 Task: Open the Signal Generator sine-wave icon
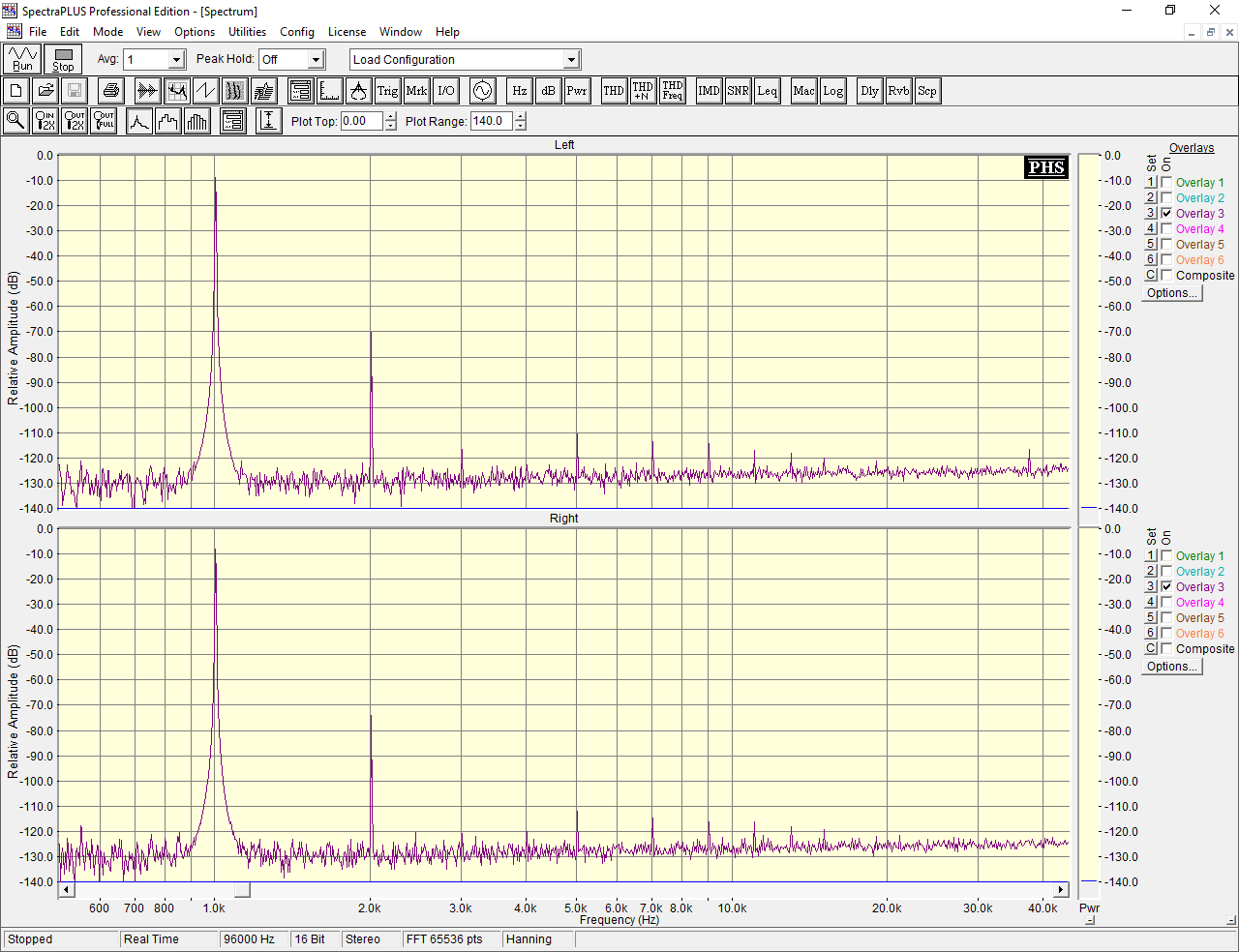[x=482, y=91]
